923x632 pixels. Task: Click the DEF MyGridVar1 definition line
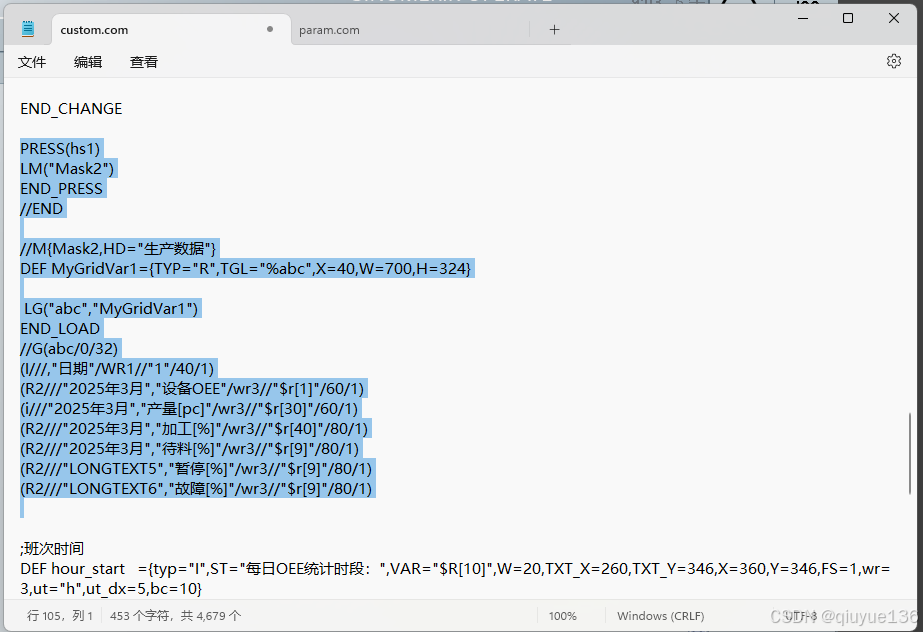[245, 269]
